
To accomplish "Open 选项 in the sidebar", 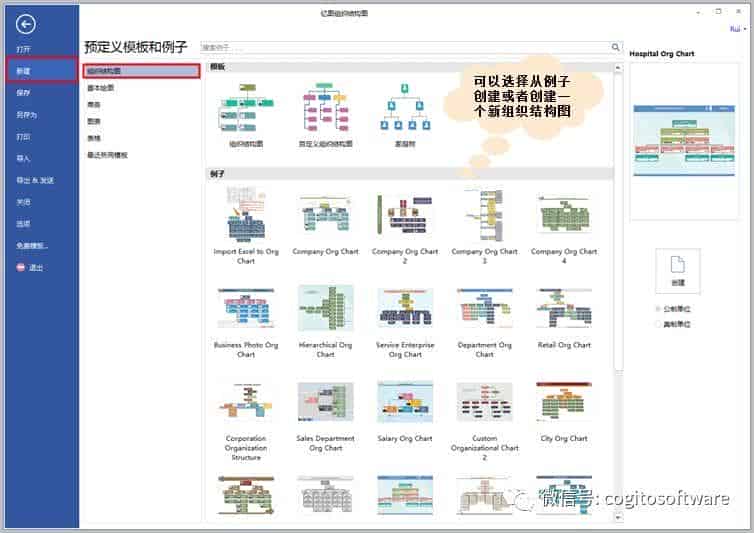I will point(23,224).
